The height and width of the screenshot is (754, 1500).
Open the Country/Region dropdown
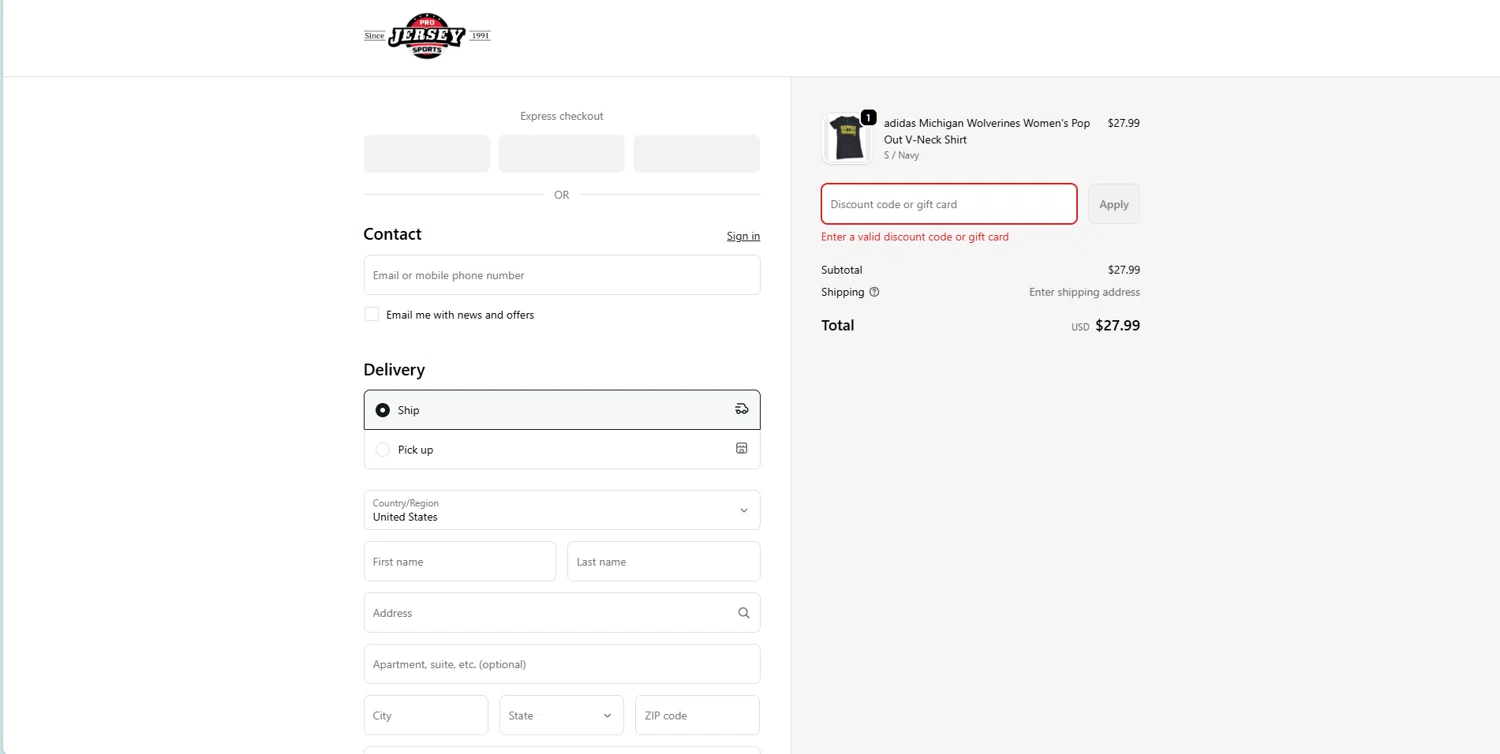pos(562,510)
